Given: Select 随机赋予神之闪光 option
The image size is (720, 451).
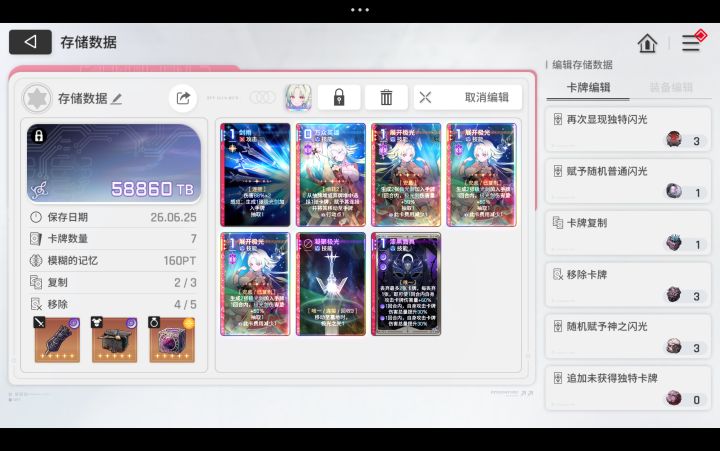Looking at the screenshot, I should click(628, 337).
